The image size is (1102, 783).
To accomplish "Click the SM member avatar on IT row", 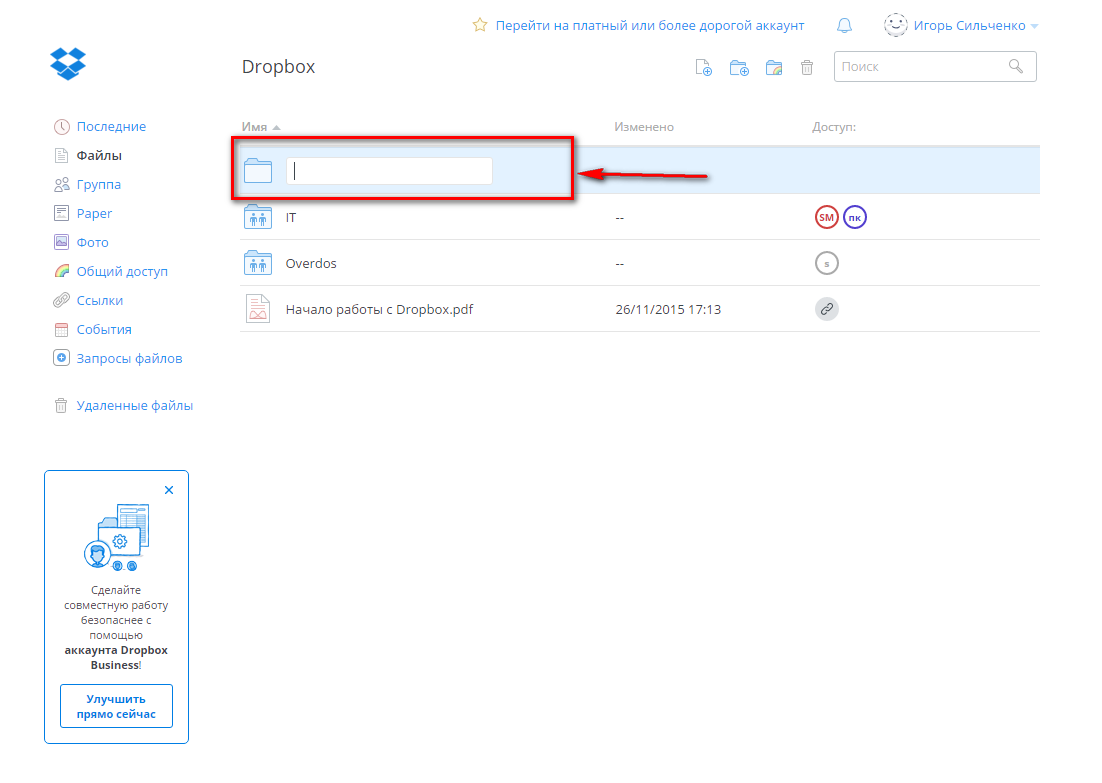I will (826, 217).
